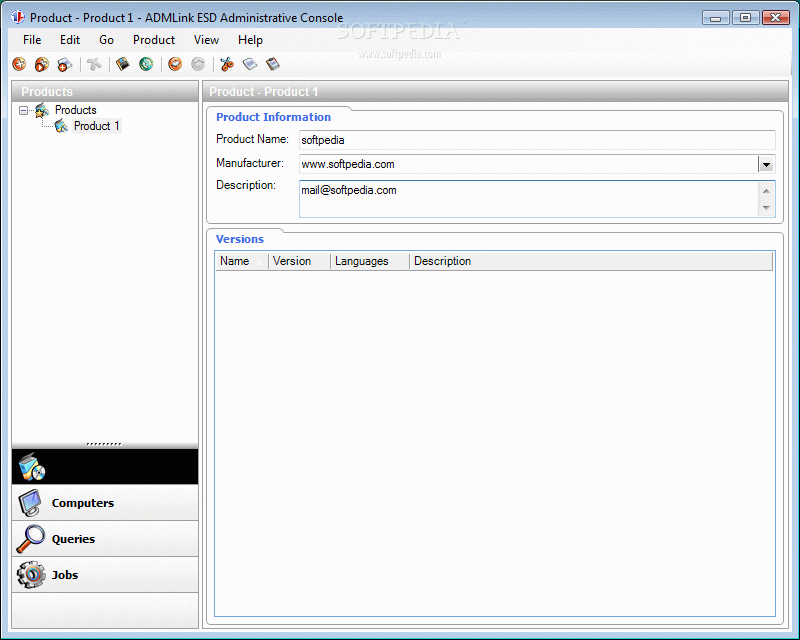The height and width of the screenshot is (640, 800).
Task: Click the software box and CD icon in black bar
Action: pos(32,467)
